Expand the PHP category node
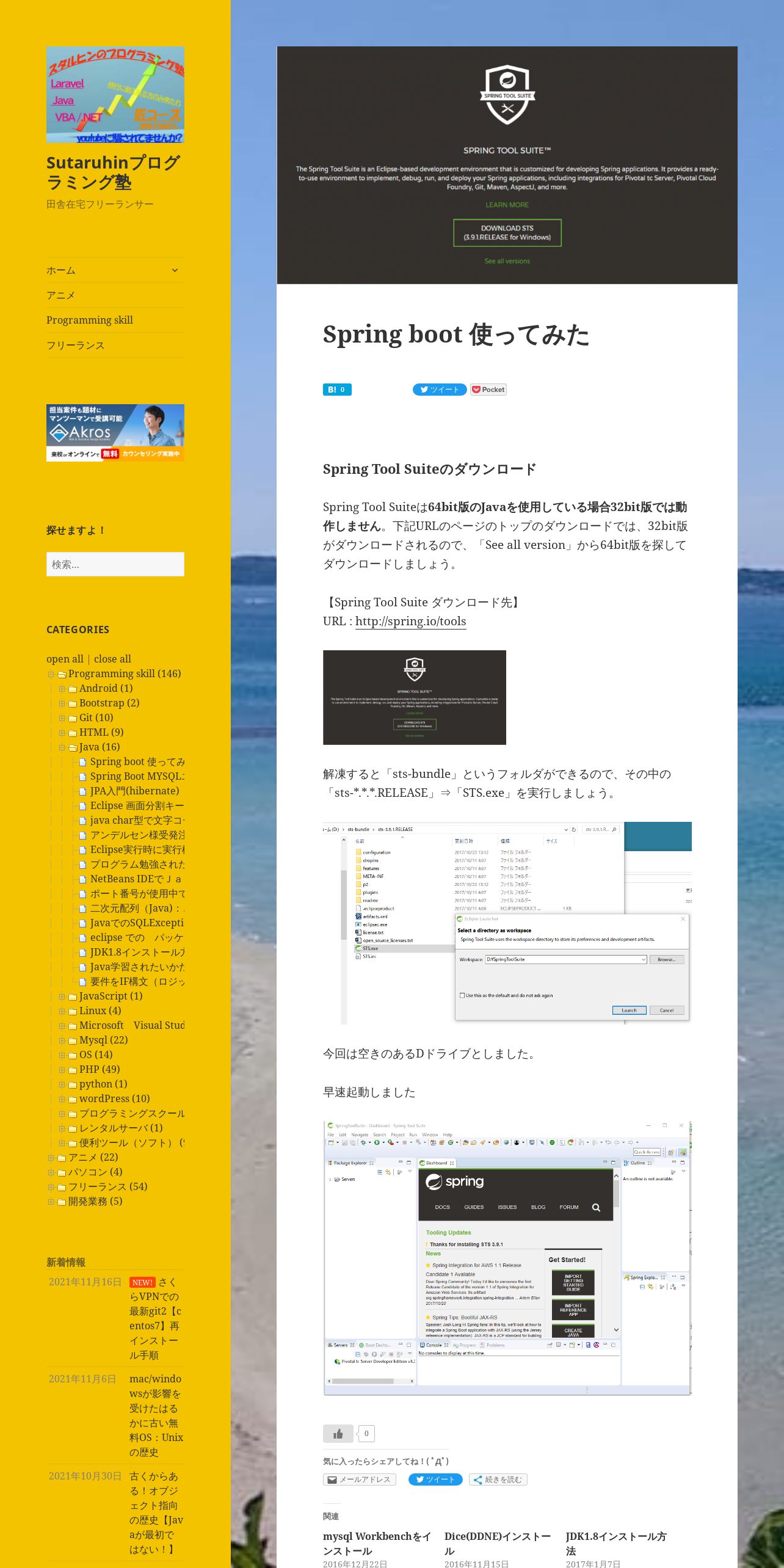 (62, 1070)
